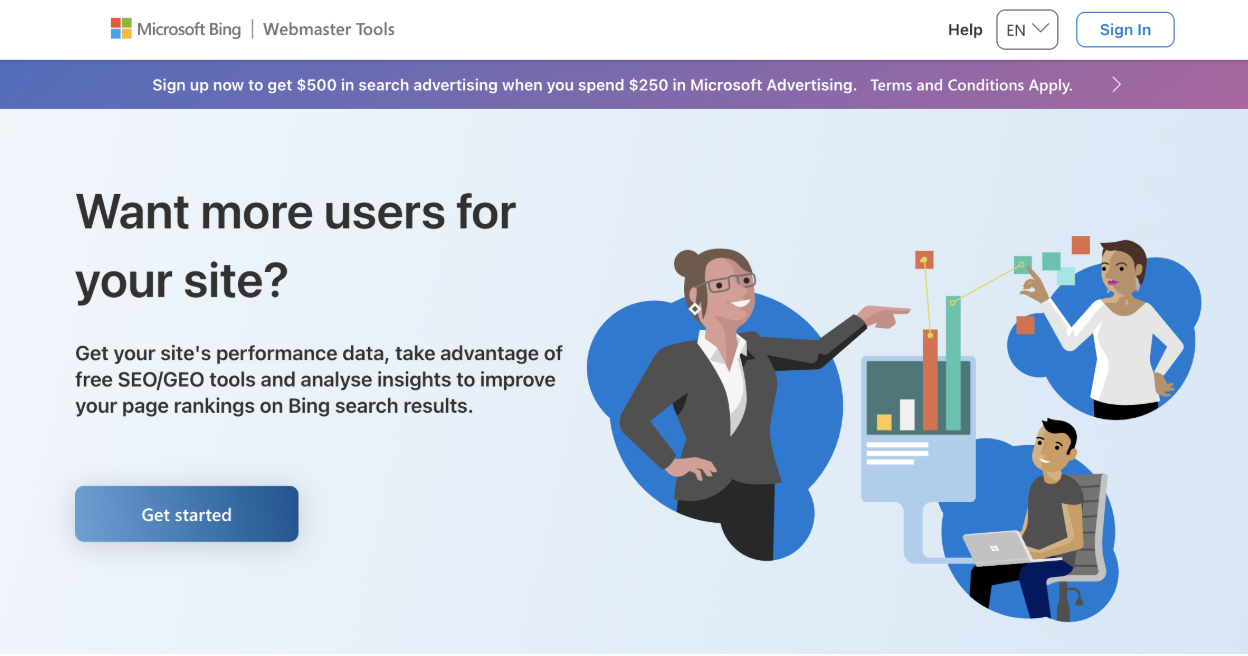Click the Surface laptop icon in illustration
The width and height of the screenshot is (1248, 656).
(1000, 549)
